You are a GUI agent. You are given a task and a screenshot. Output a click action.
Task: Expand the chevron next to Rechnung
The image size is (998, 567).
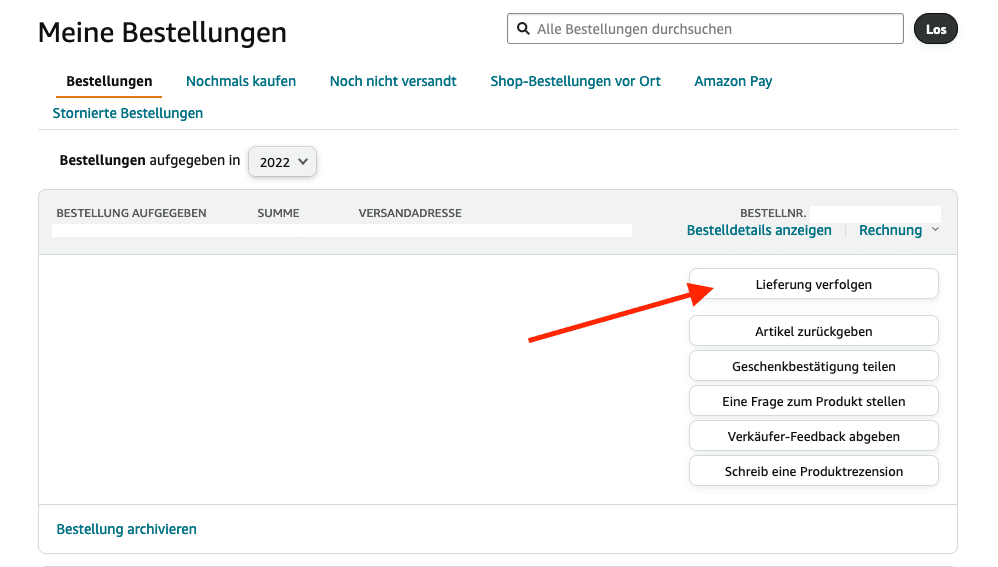pyautogui.click(x=935, y=230)
